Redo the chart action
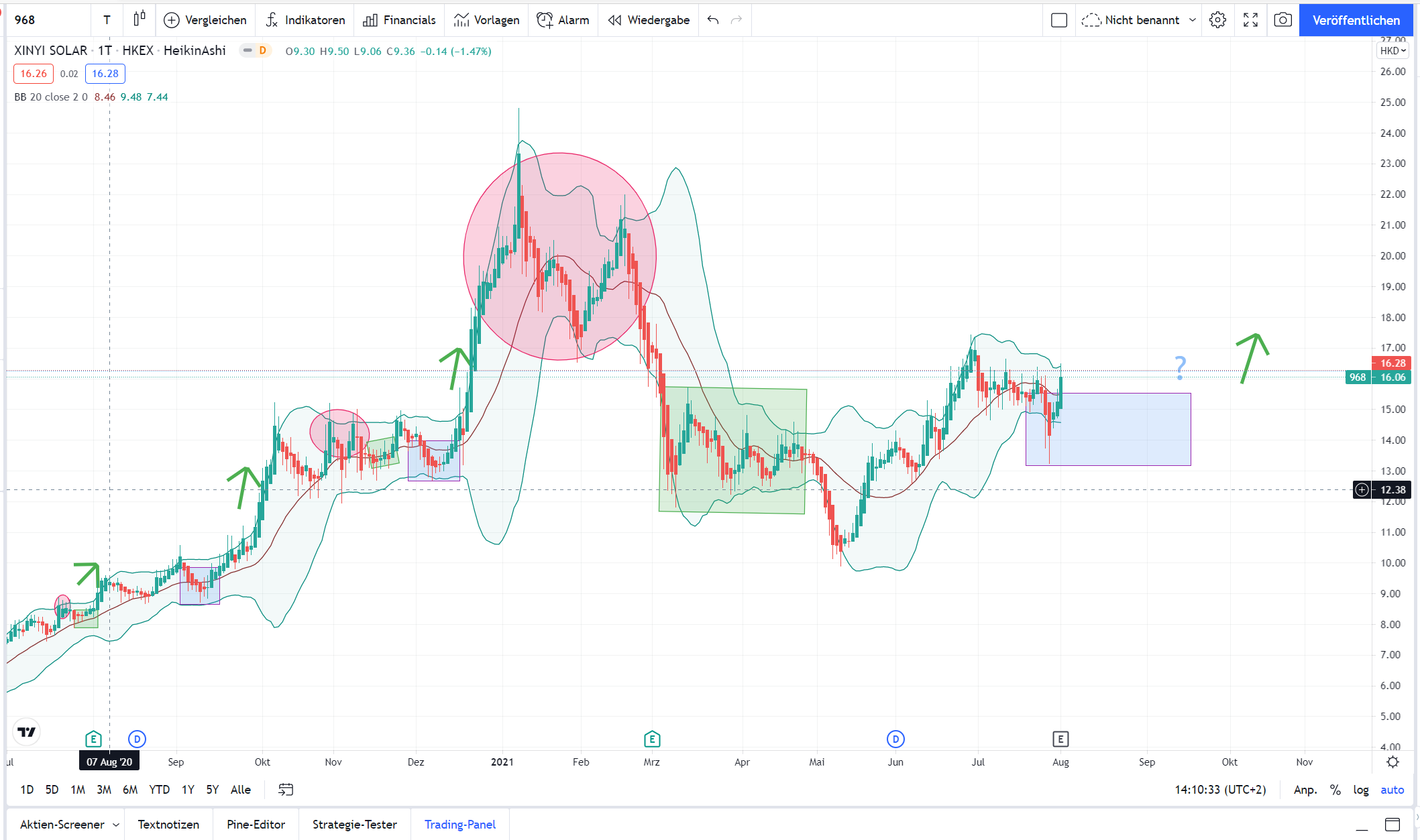This screenshot has height=840, width=1420. point(736,20)
